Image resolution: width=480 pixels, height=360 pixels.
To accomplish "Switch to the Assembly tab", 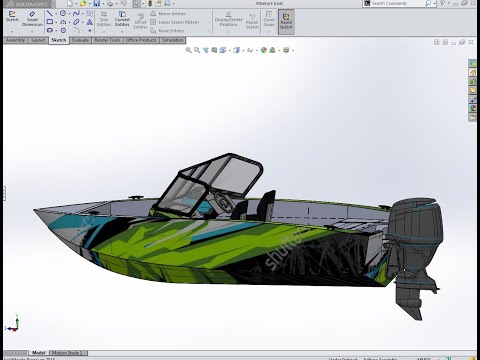I will coord(15,40).
